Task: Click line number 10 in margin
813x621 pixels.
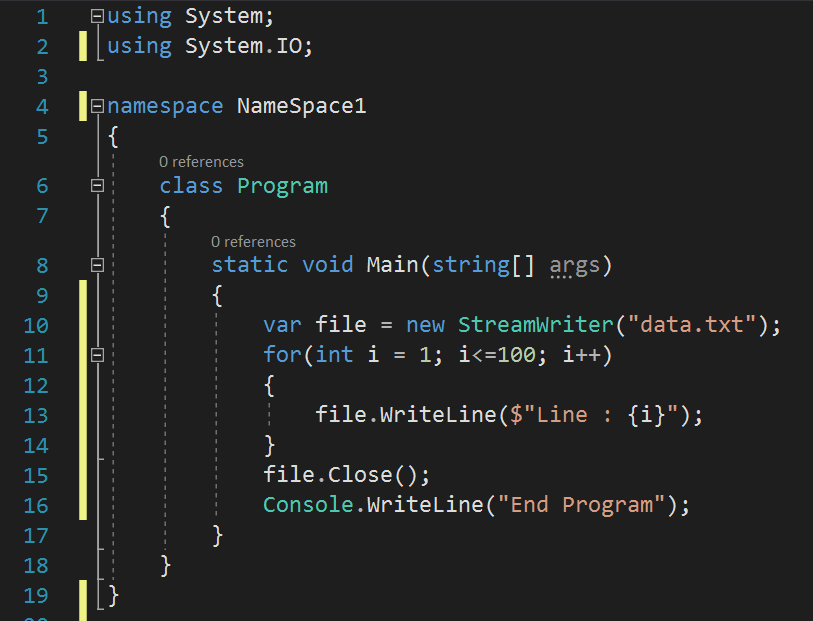Action: coord(35,325)
